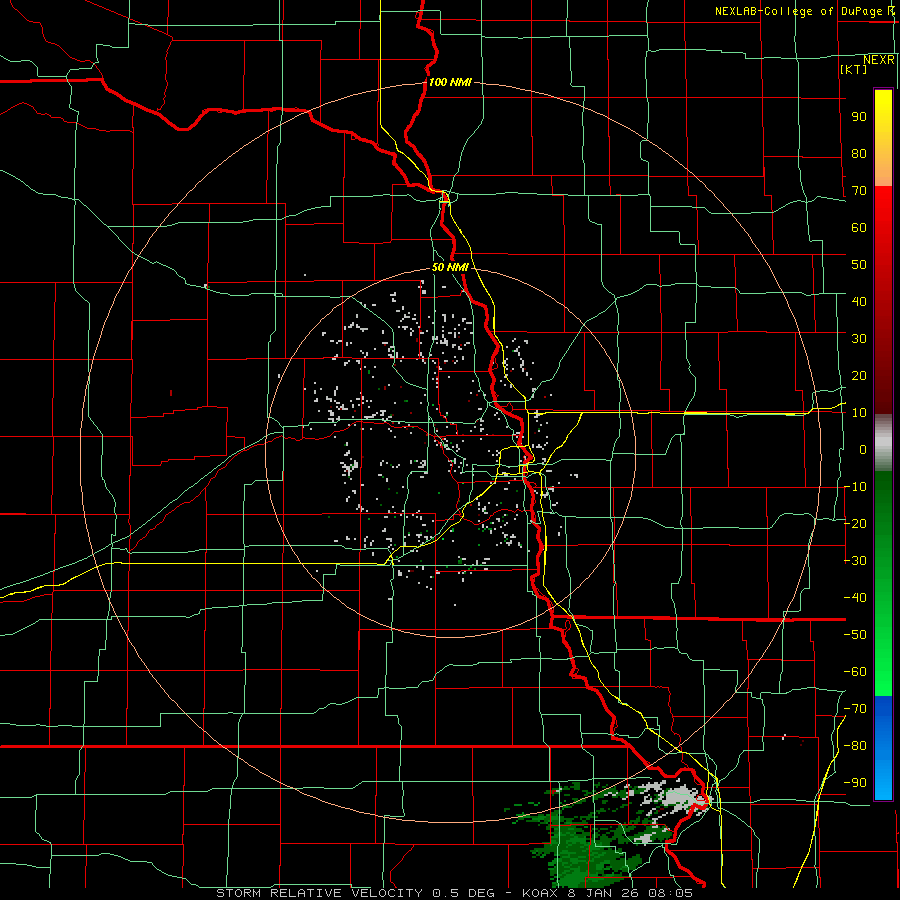Image resolution: width=900 pixels, height=900 pixels.
Task: Click the [KT] units label
Action: (x=854, y=69)
